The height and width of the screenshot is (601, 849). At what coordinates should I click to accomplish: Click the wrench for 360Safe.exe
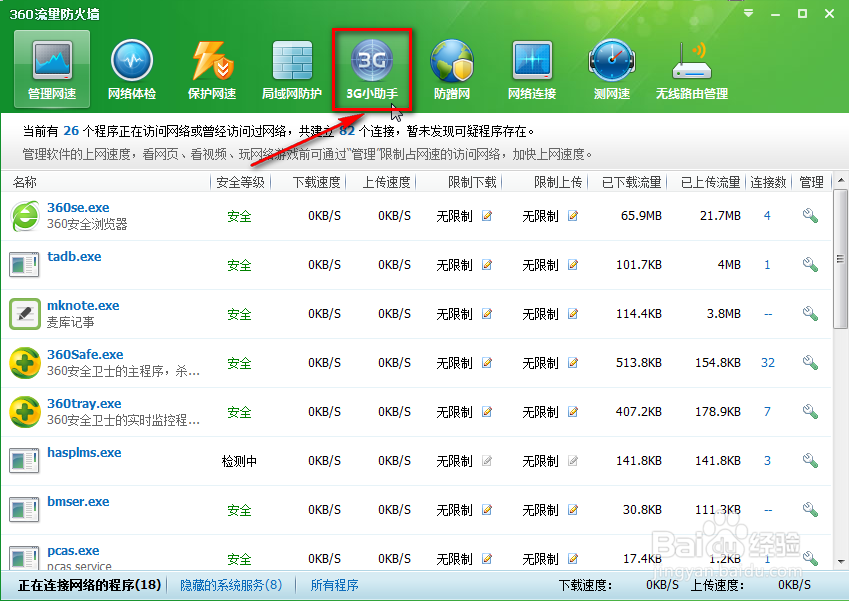(810, 362)
